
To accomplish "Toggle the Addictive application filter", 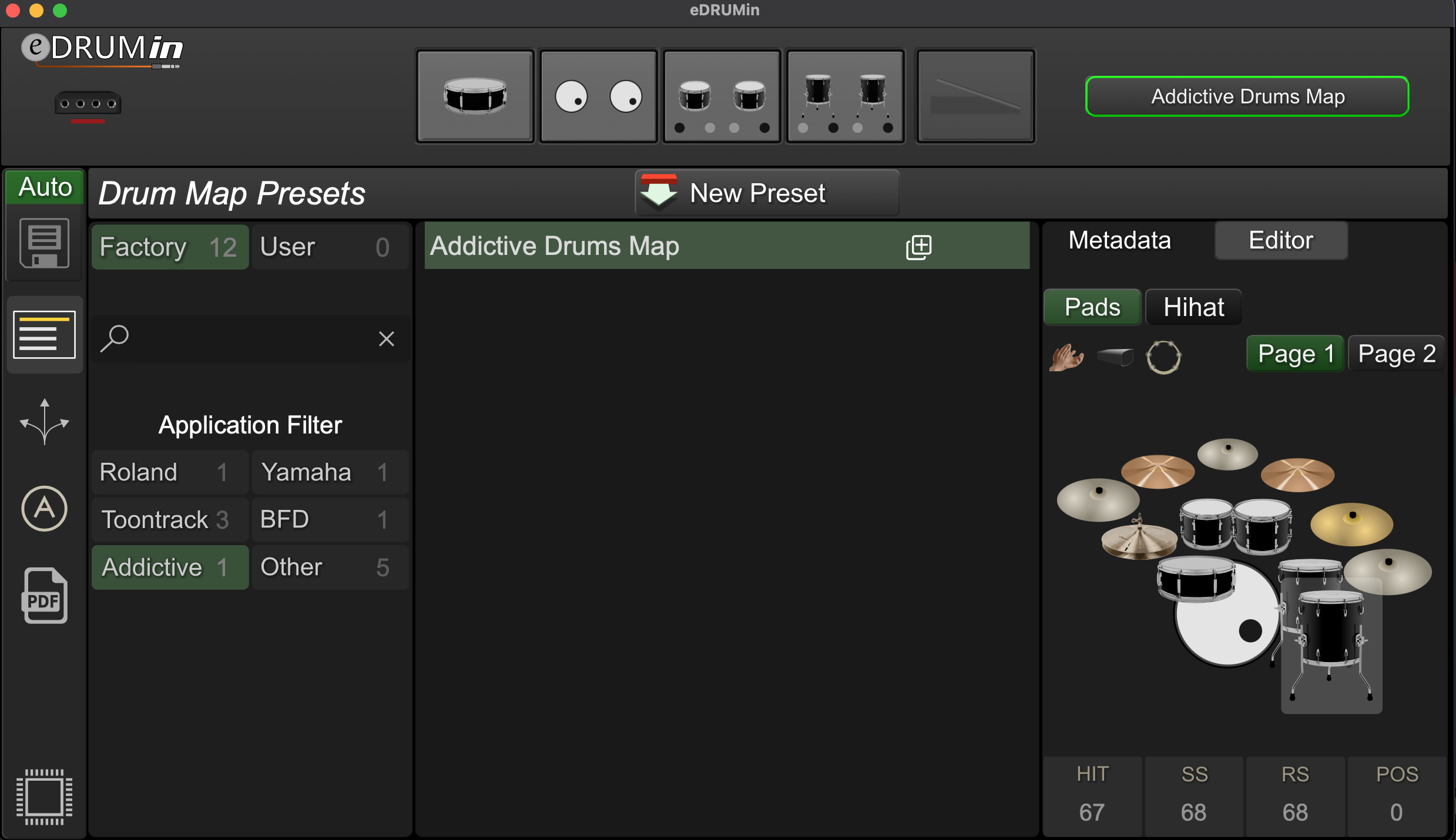I will click(x=170, y=567).
